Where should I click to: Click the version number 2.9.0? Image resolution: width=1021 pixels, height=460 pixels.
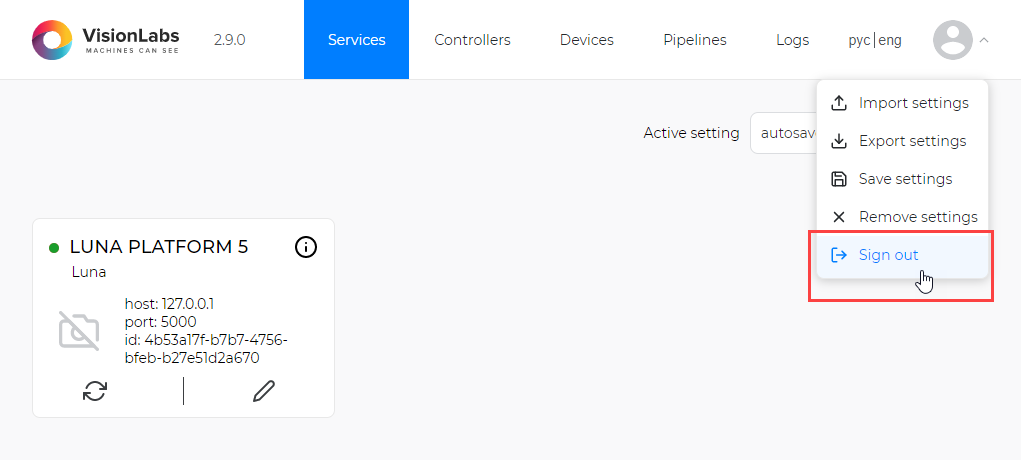point(229,40)
